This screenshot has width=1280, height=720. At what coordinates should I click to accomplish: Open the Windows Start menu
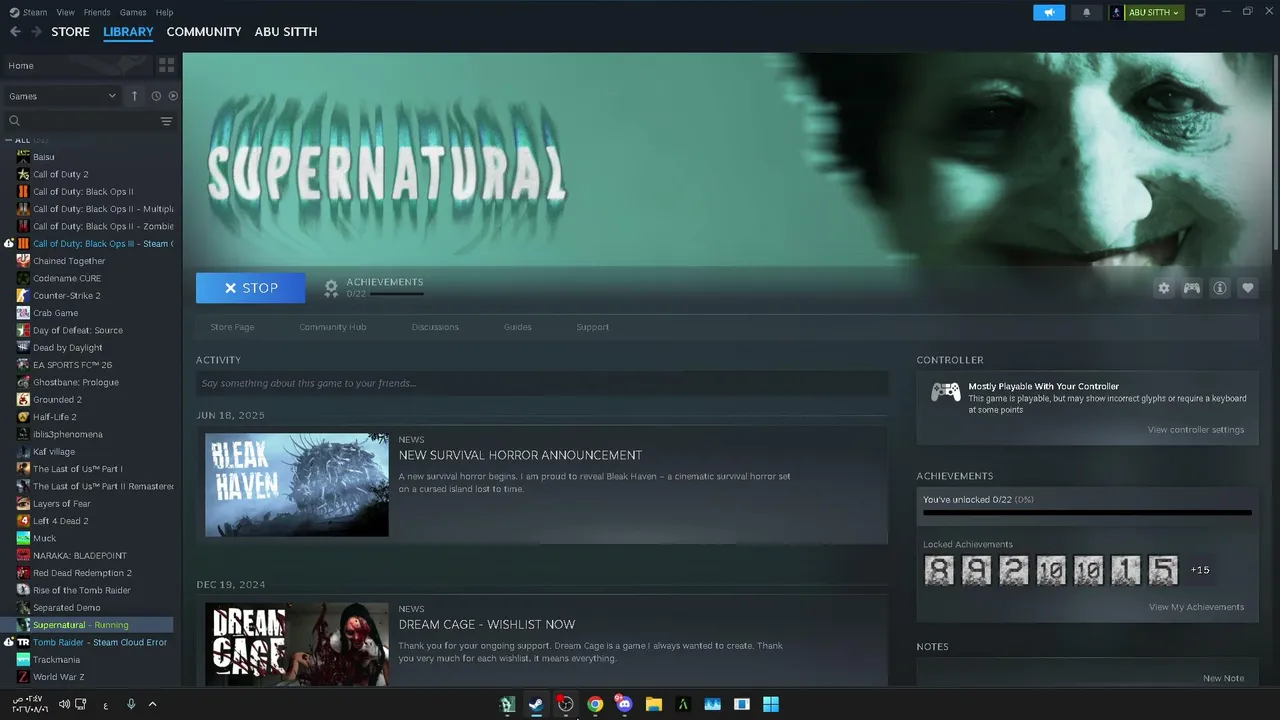click(x=771, y=704)
